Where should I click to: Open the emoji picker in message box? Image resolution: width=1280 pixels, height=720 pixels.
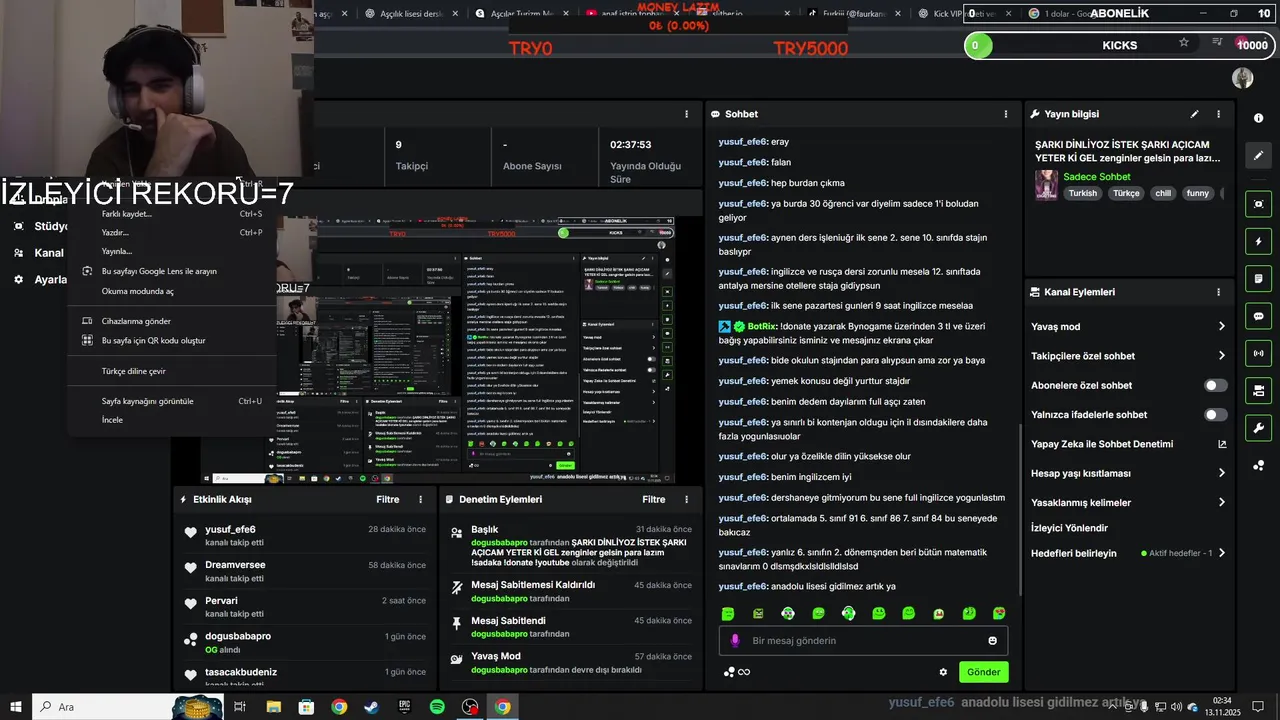click(993, 641)
